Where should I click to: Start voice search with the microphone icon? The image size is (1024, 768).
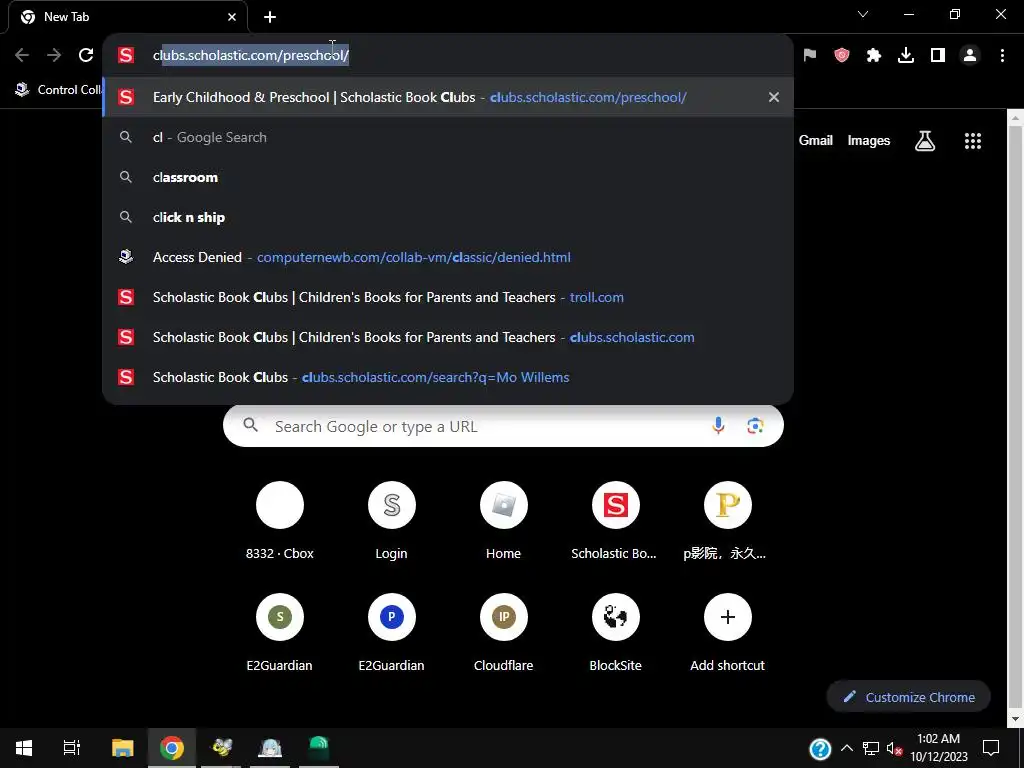pos(718,426)
